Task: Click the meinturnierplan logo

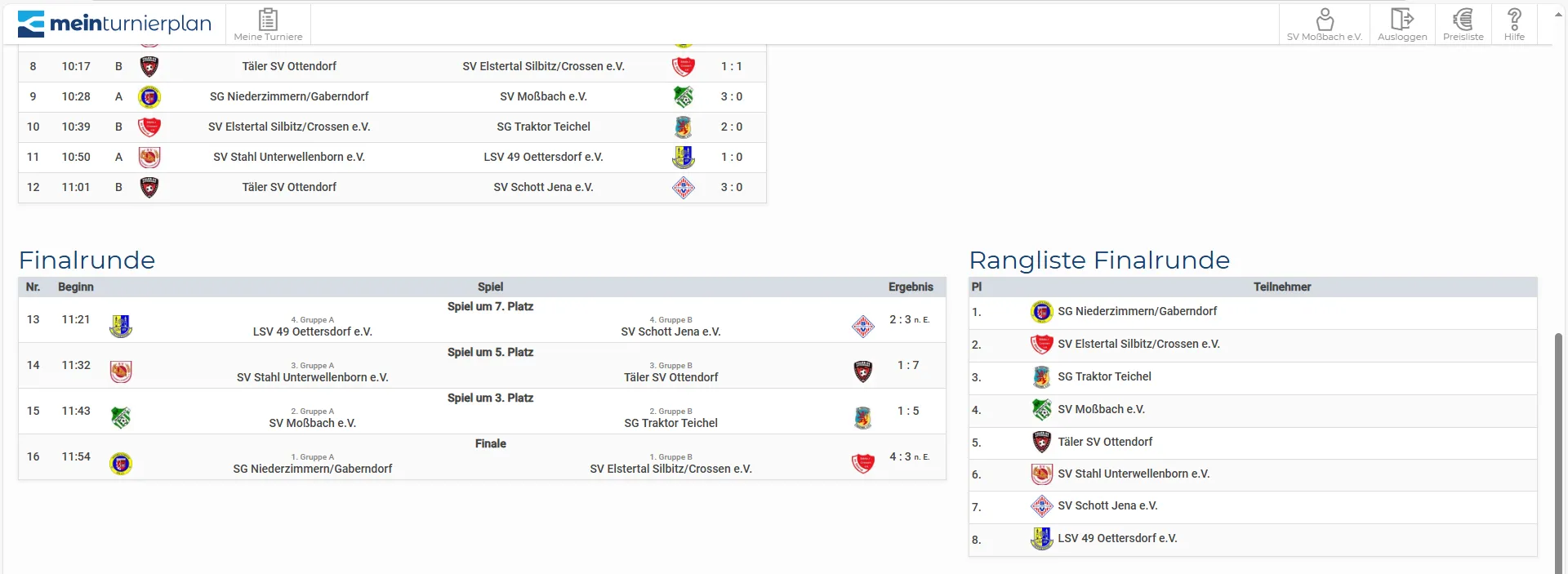Action: [114, 24]
